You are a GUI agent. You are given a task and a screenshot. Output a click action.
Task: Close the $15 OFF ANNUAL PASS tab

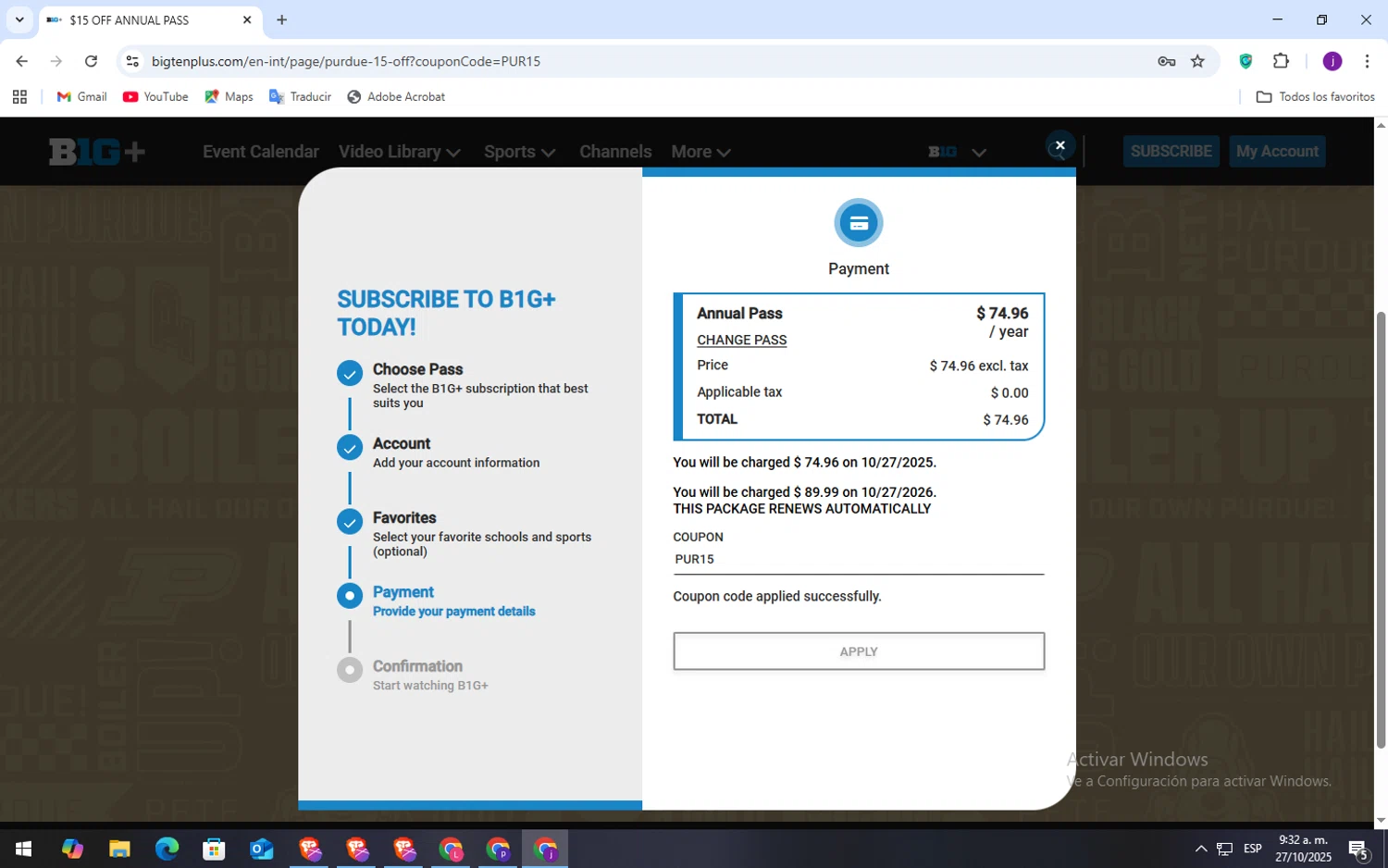pyautogui.click(x=247, y=19)
